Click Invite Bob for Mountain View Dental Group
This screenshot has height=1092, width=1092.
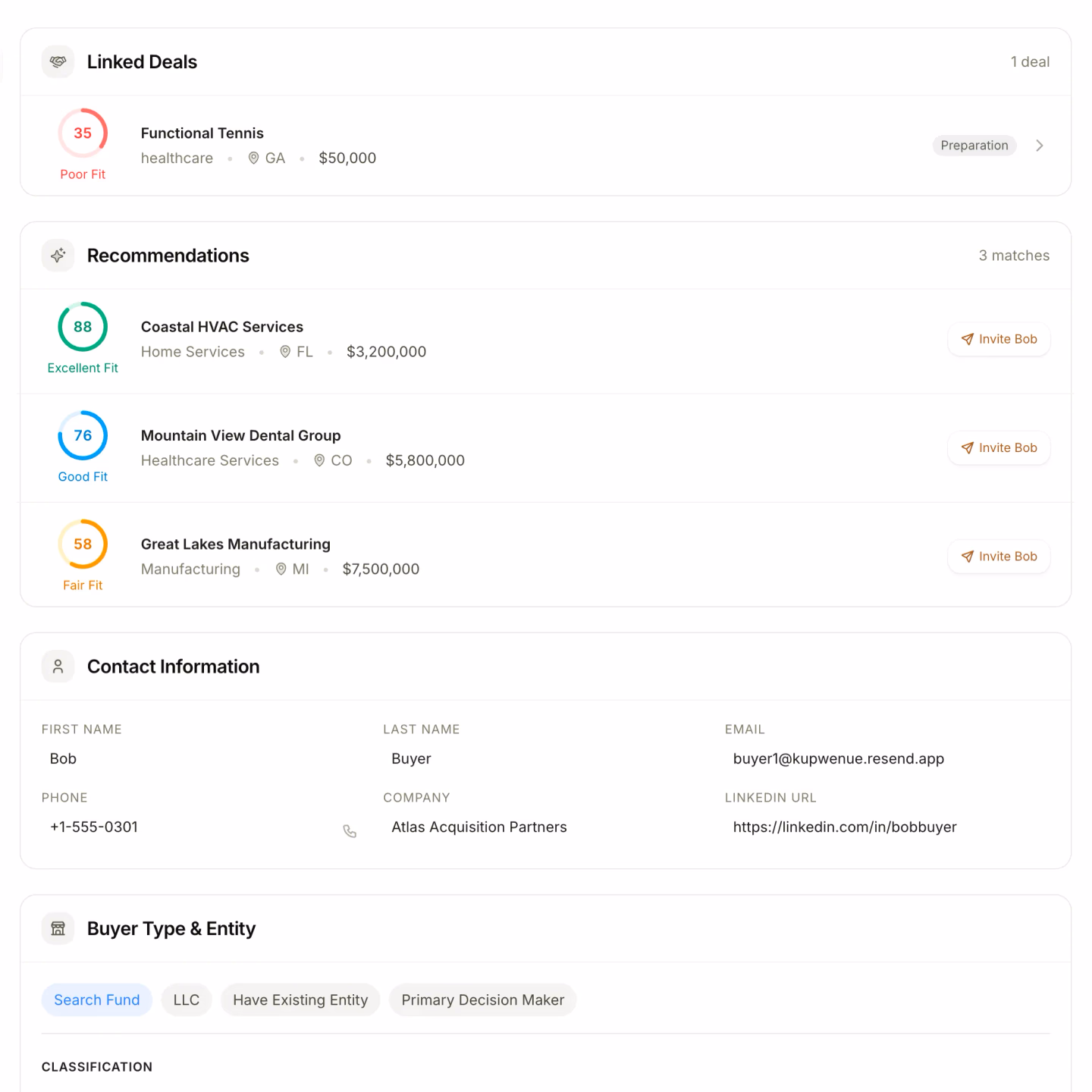pos(999,447)
